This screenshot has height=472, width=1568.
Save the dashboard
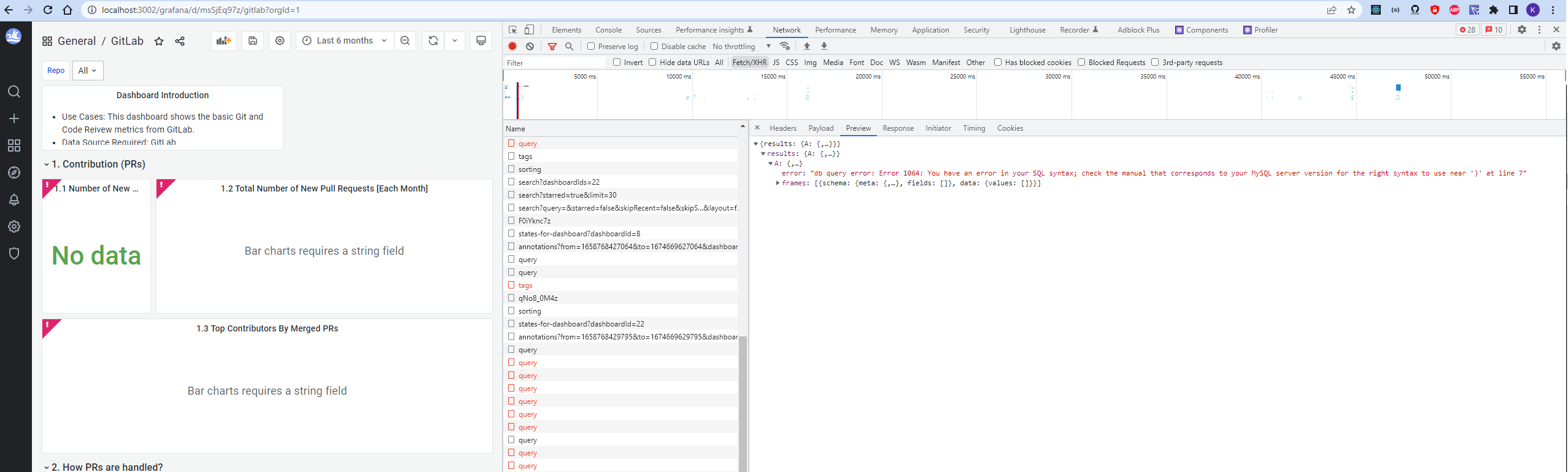253,41
